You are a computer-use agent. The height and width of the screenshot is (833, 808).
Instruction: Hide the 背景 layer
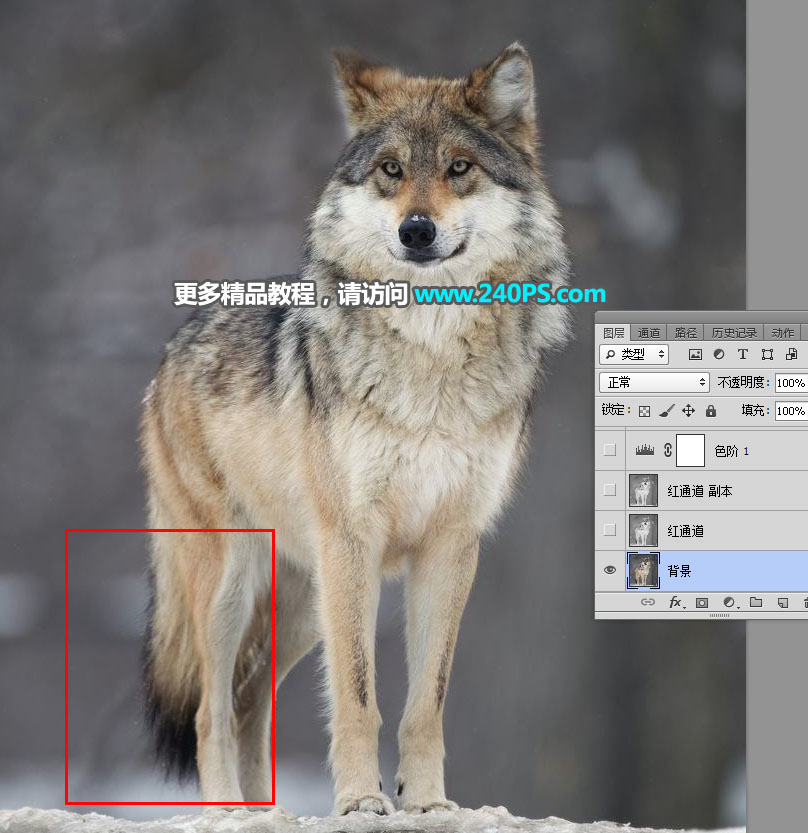(610, 570)
